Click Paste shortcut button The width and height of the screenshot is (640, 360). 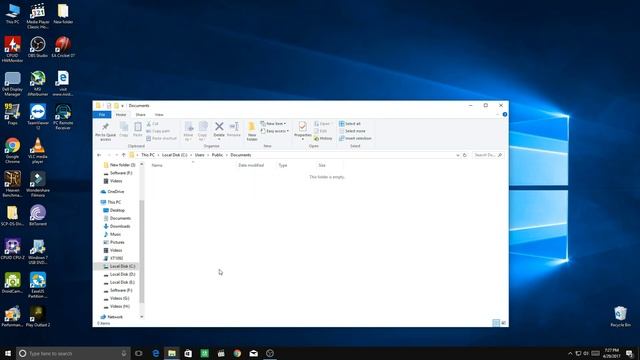[x=161, y=138]
